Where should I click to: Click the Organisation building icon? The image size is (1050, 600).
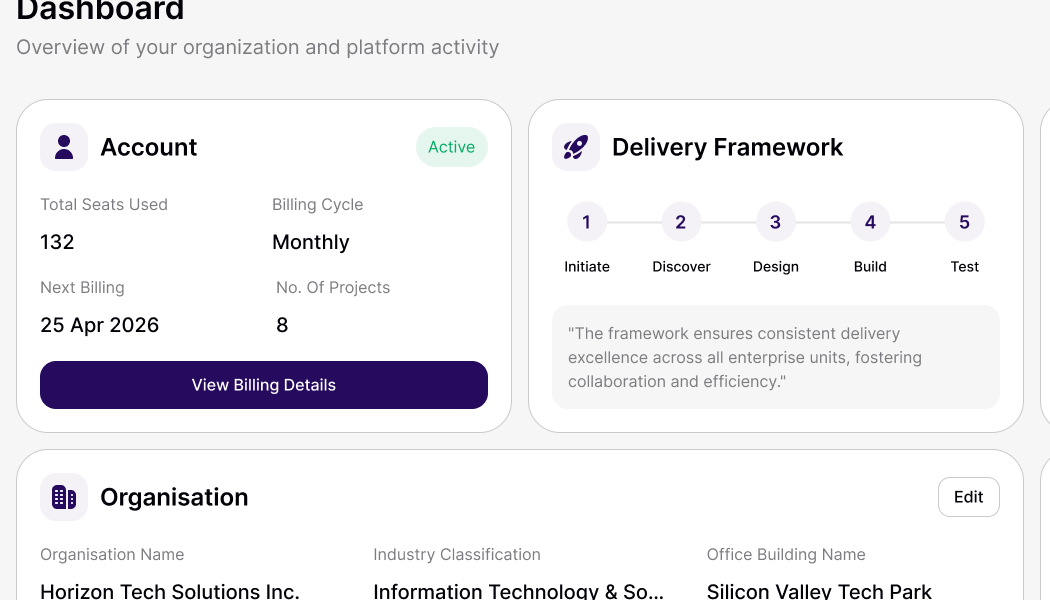coord(64,497)
